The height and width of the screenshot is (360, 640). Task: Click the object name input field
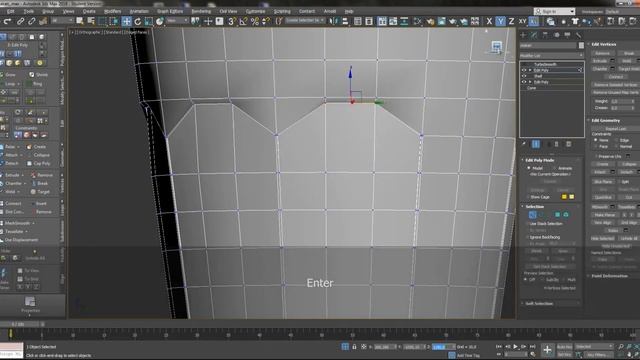(x=548, y=46)
